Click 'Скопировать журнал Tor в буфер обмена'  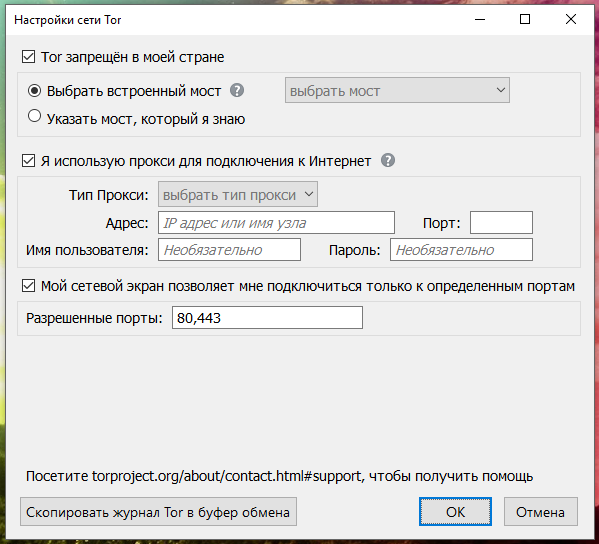(x=158, y=512)
